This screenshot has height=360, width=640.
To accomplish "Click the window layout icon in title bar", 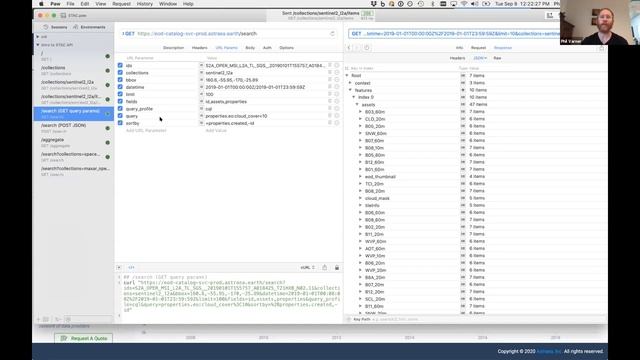I will tap(550, 16).
